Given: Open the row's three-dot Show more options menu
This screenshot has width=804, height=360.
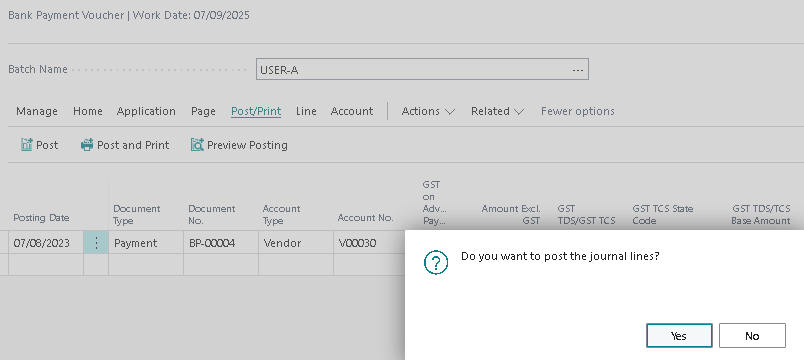Looking at the screenshot, I should [96, 243].
